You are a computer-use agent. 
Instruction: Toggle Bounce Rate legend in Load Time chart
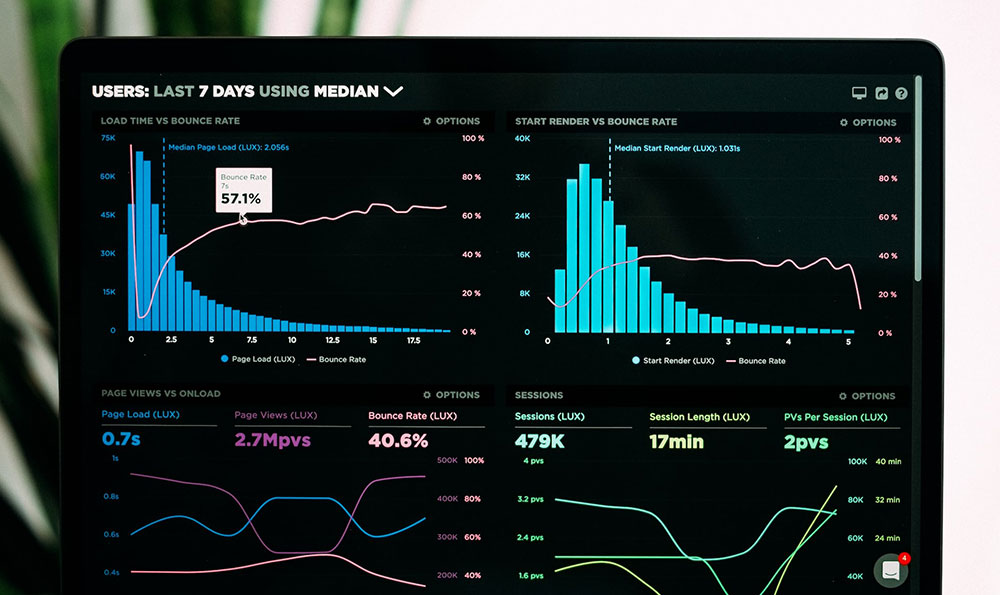336,359
